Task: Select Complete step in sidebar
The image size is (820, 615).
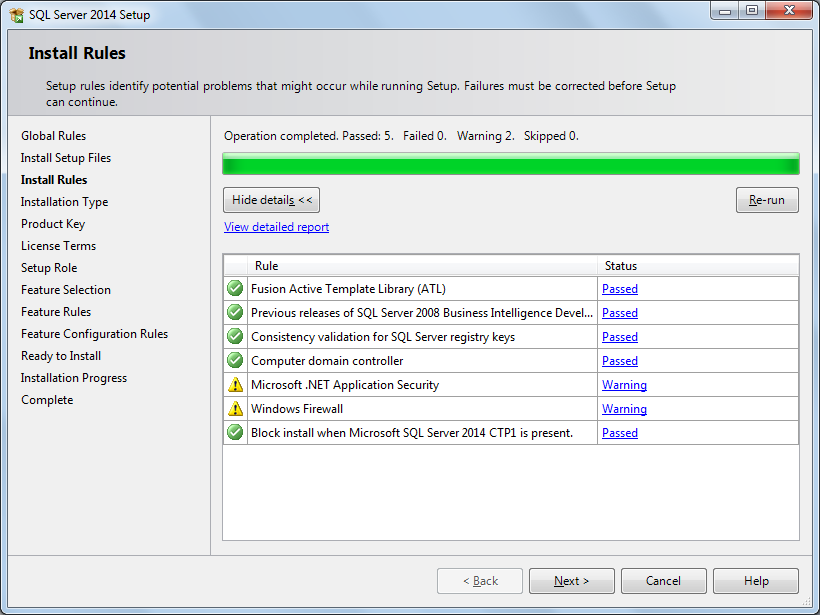Action: click(47, 400)
